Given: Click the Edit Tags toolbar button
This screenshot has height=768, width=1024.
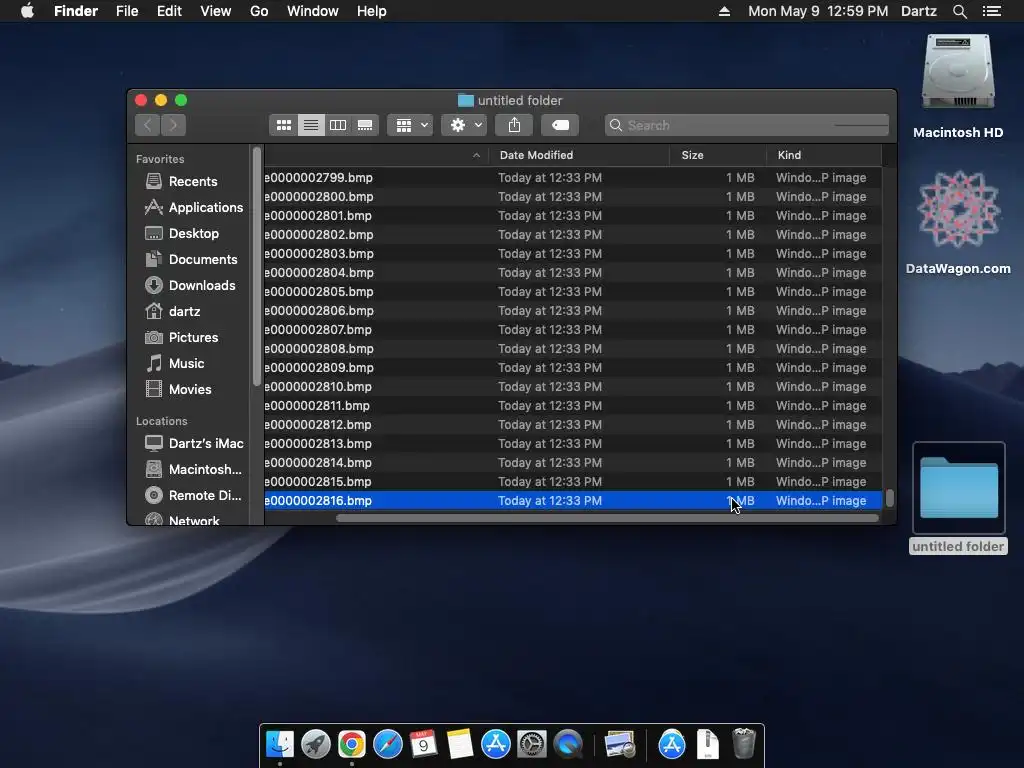Looking at the screenshot, I should point(560,125).
